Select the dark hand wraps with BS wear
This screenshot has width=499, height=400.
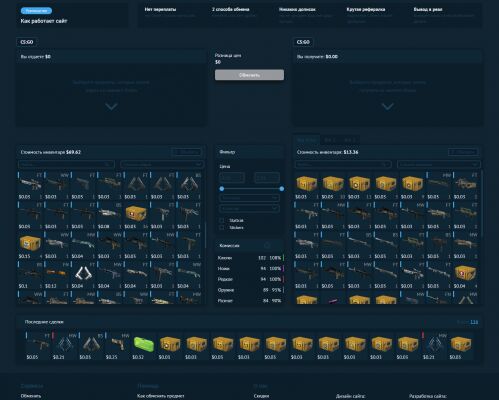coord(189,186)
